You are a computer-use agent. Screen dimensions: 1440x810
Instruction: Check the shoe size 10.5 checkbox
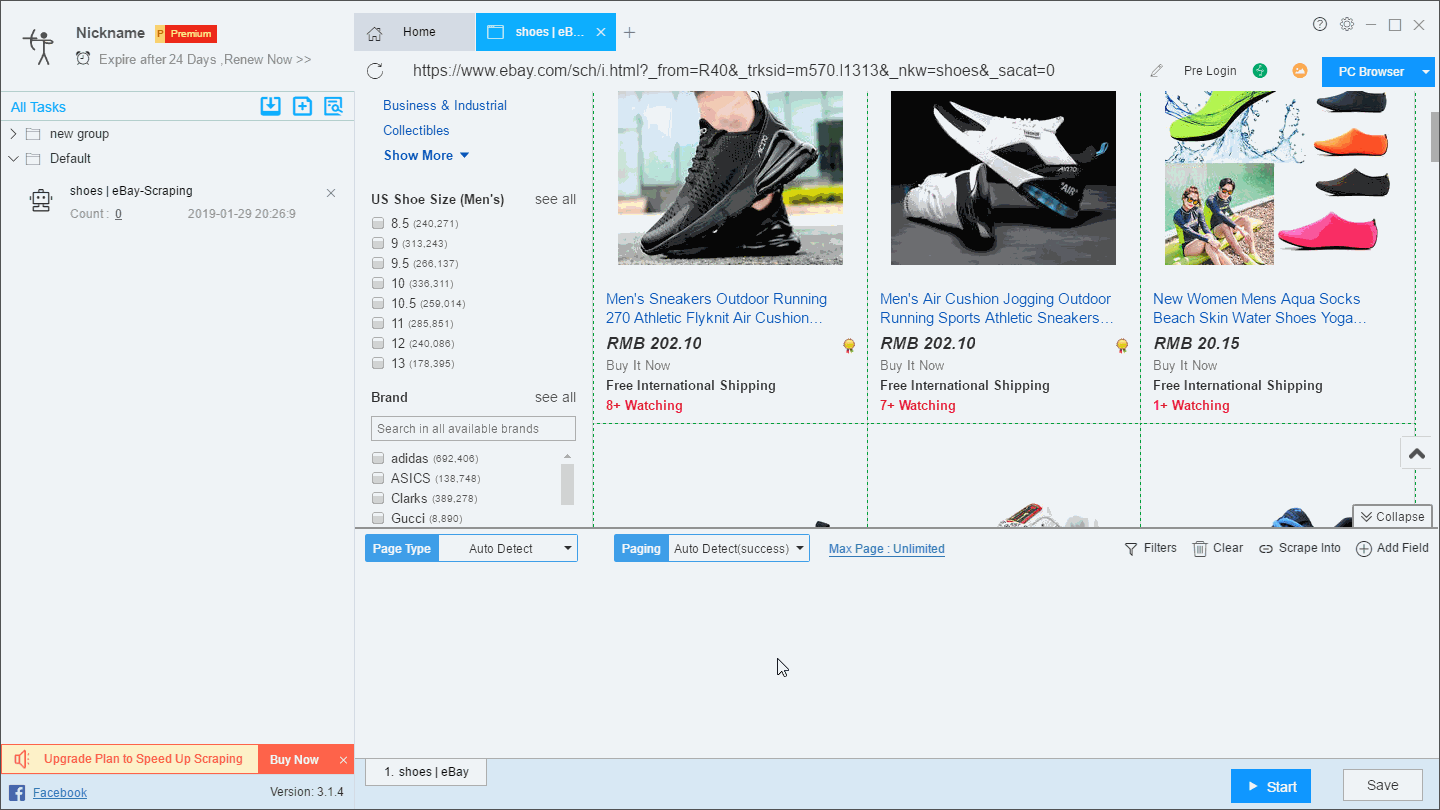point(378,303)
